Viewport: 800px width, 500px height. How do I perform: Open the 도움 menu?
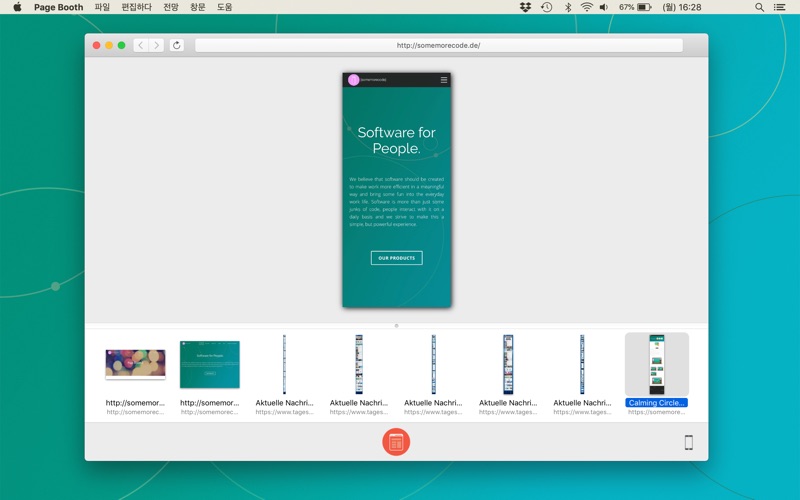click(x=224, y=7)
